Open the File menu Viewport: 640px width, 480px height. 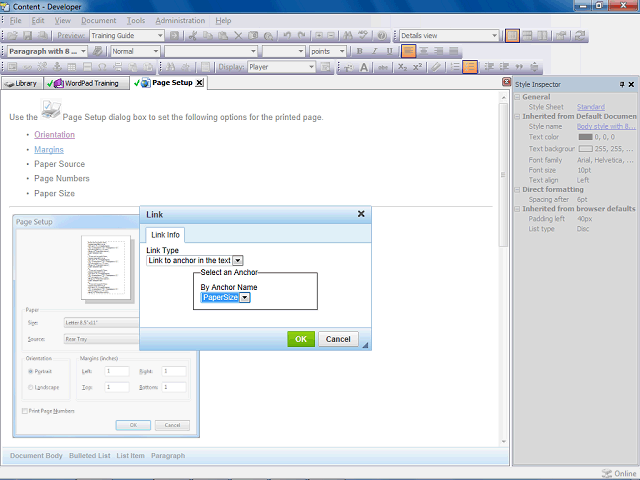(16, 20)
